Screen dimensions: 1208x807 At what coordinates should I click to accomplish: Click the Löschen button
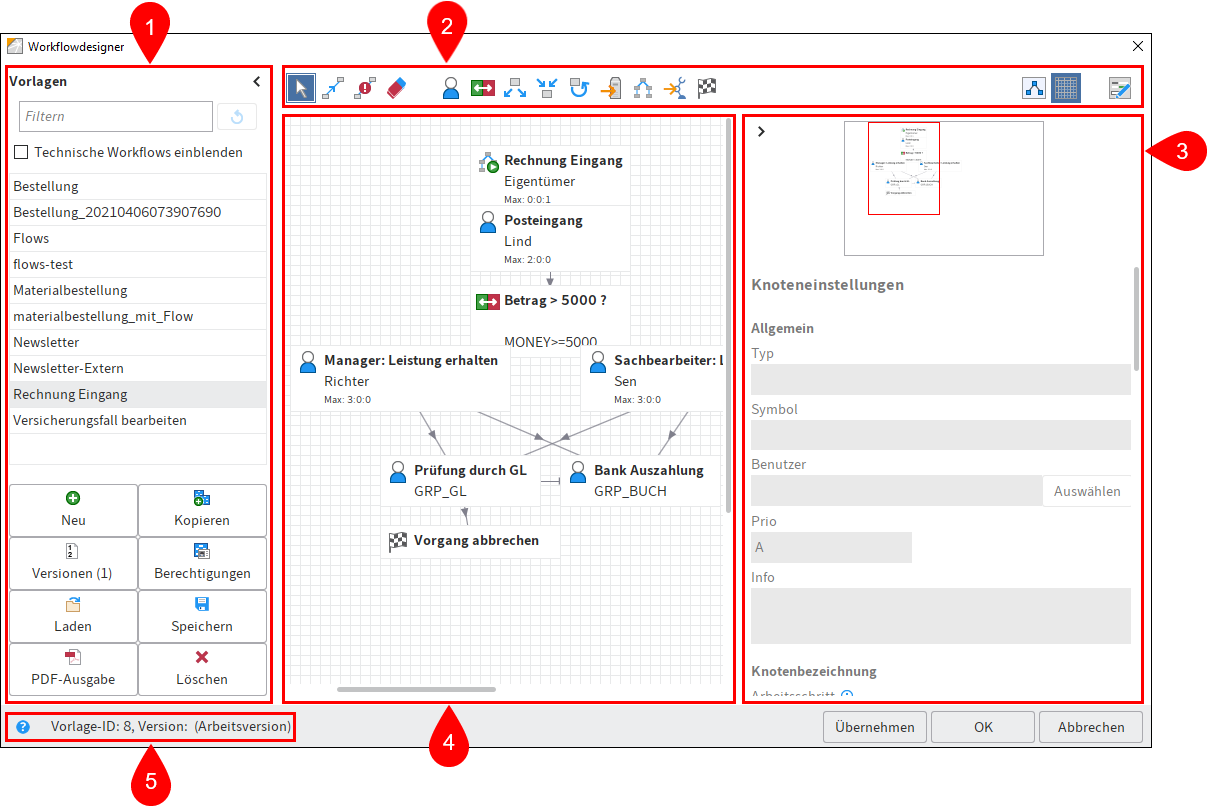tap(202, 669)
